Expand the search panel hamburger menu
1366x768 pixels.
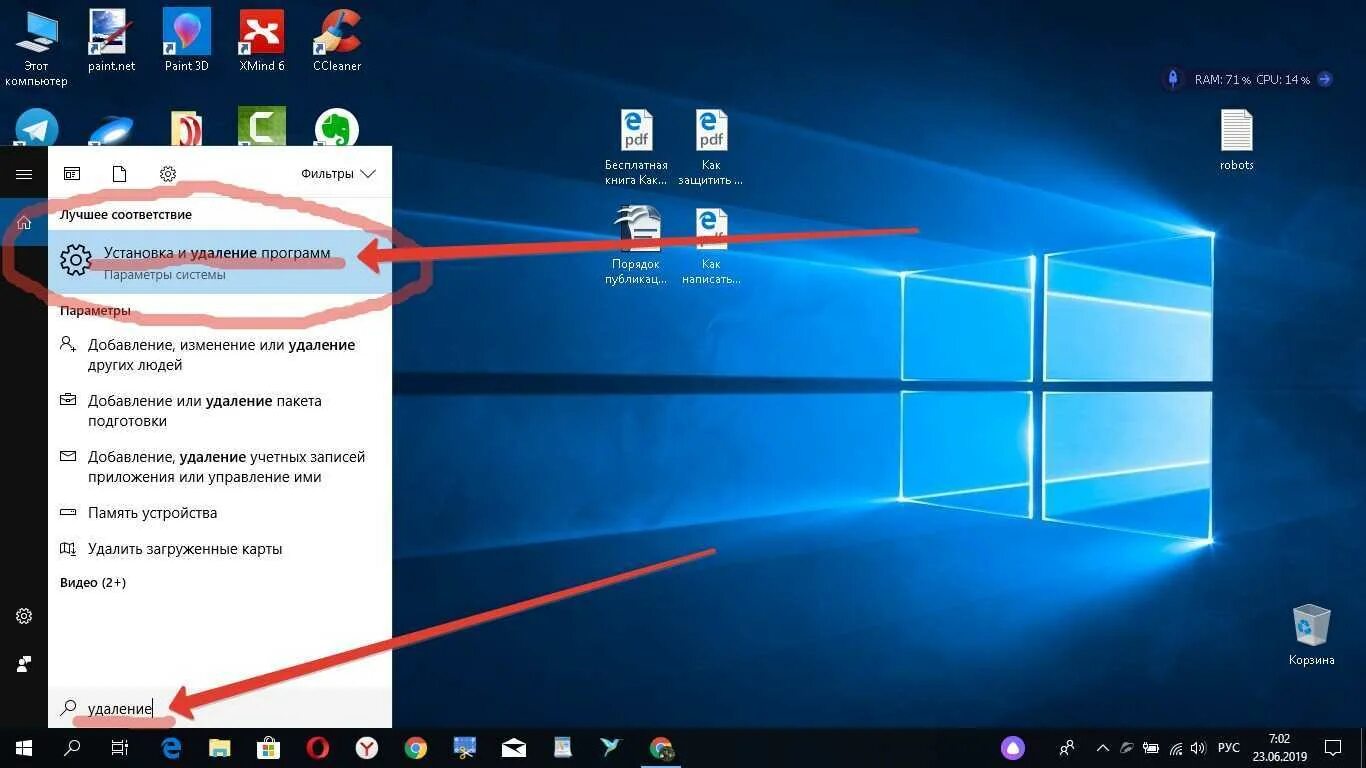click(x=24, y=174)
